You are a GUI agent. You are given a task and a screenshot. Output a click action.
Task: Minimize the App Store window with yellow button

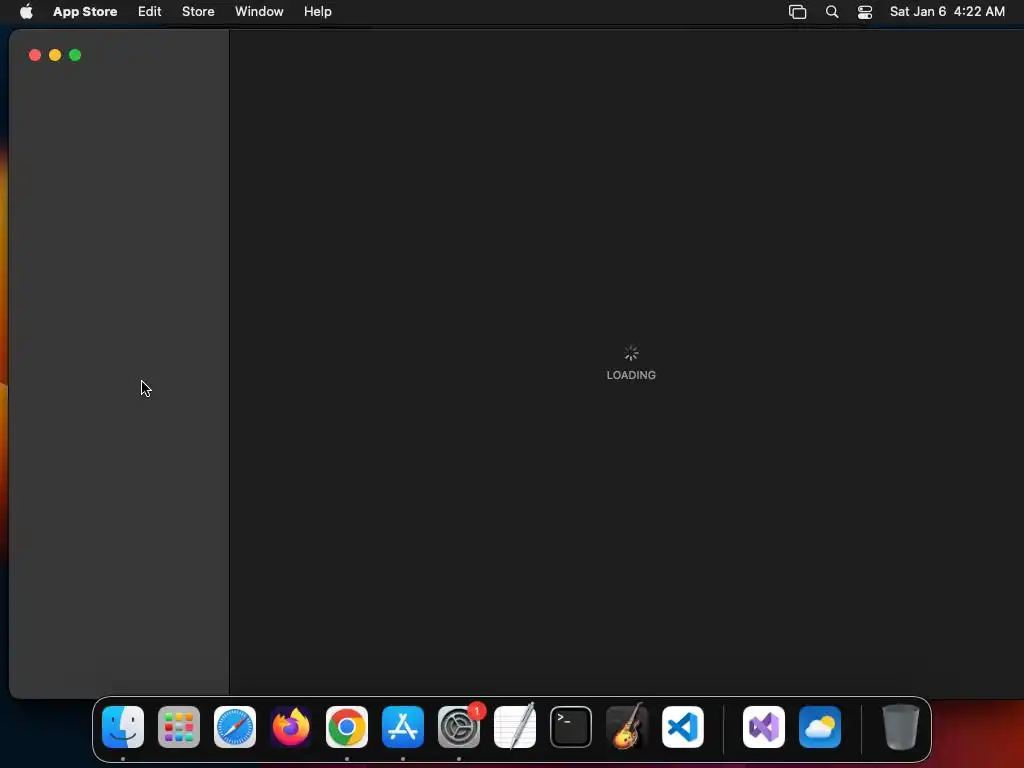pyautogui.click(x=55, y=55)
